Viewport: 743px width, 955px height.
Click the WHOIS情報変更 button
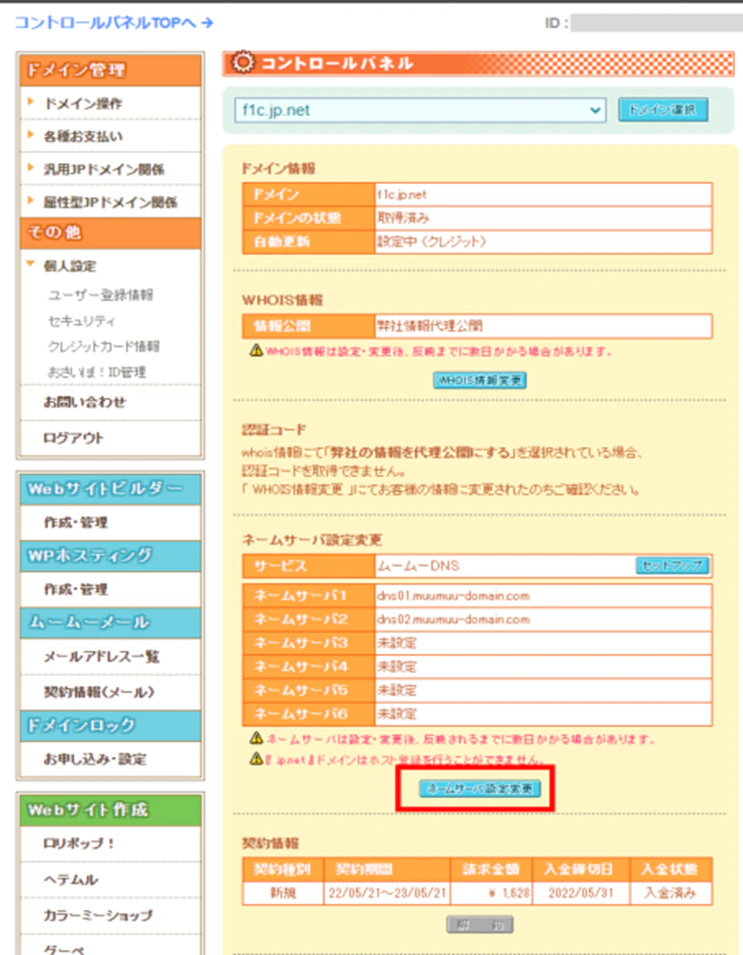480,380
